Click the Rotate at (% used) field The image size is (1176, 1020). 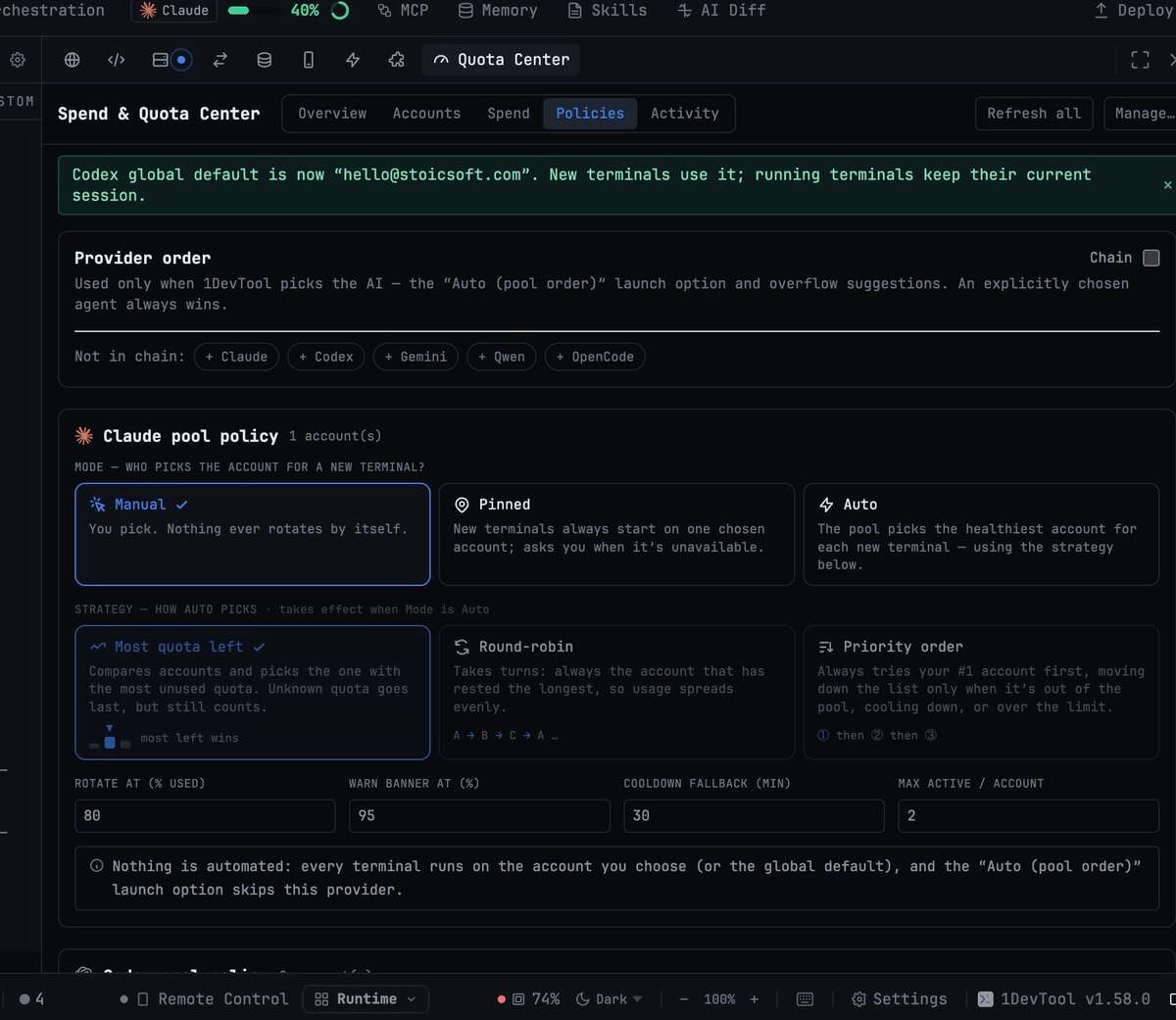point(205,816)
